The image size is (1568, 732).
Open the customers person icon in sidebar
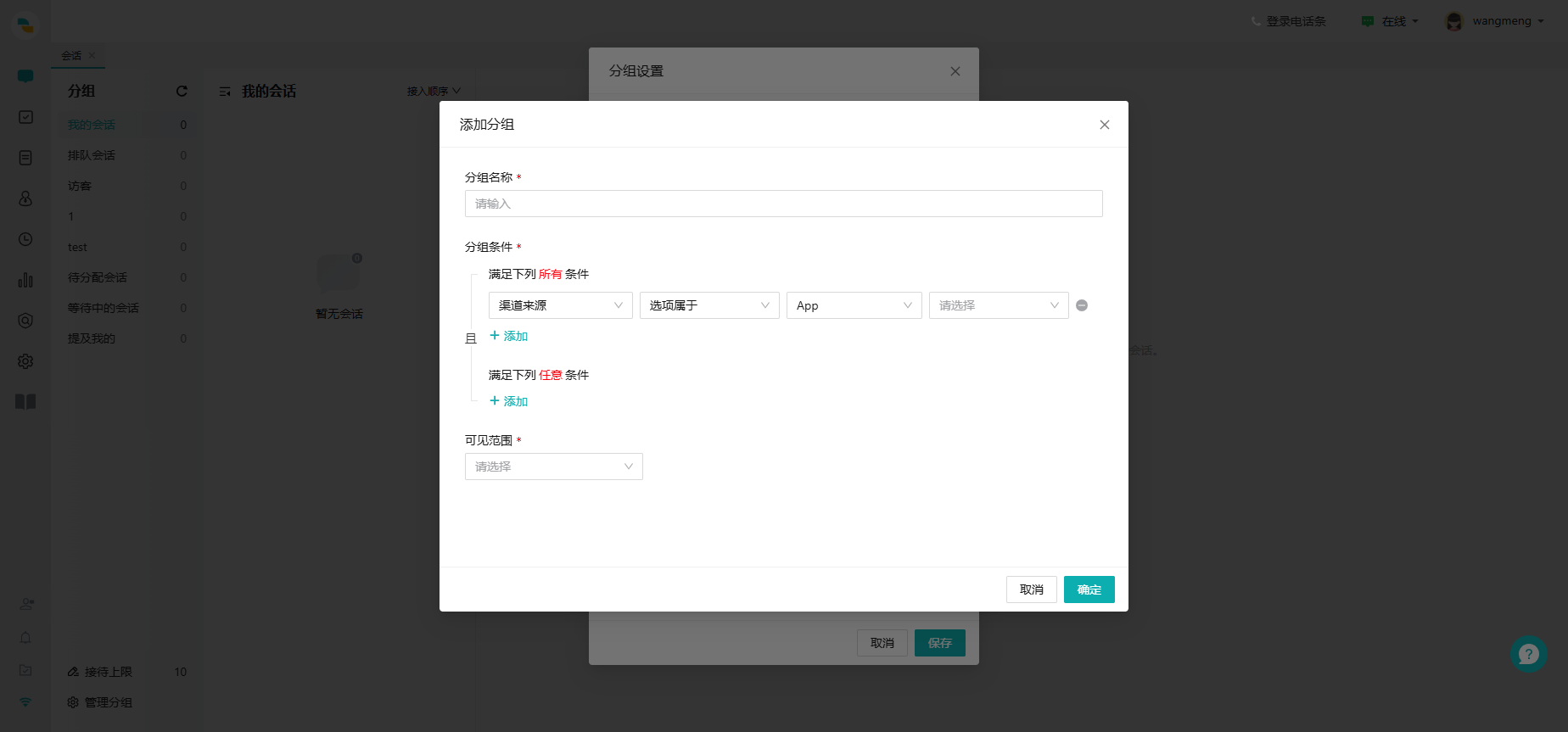(25, 198)
